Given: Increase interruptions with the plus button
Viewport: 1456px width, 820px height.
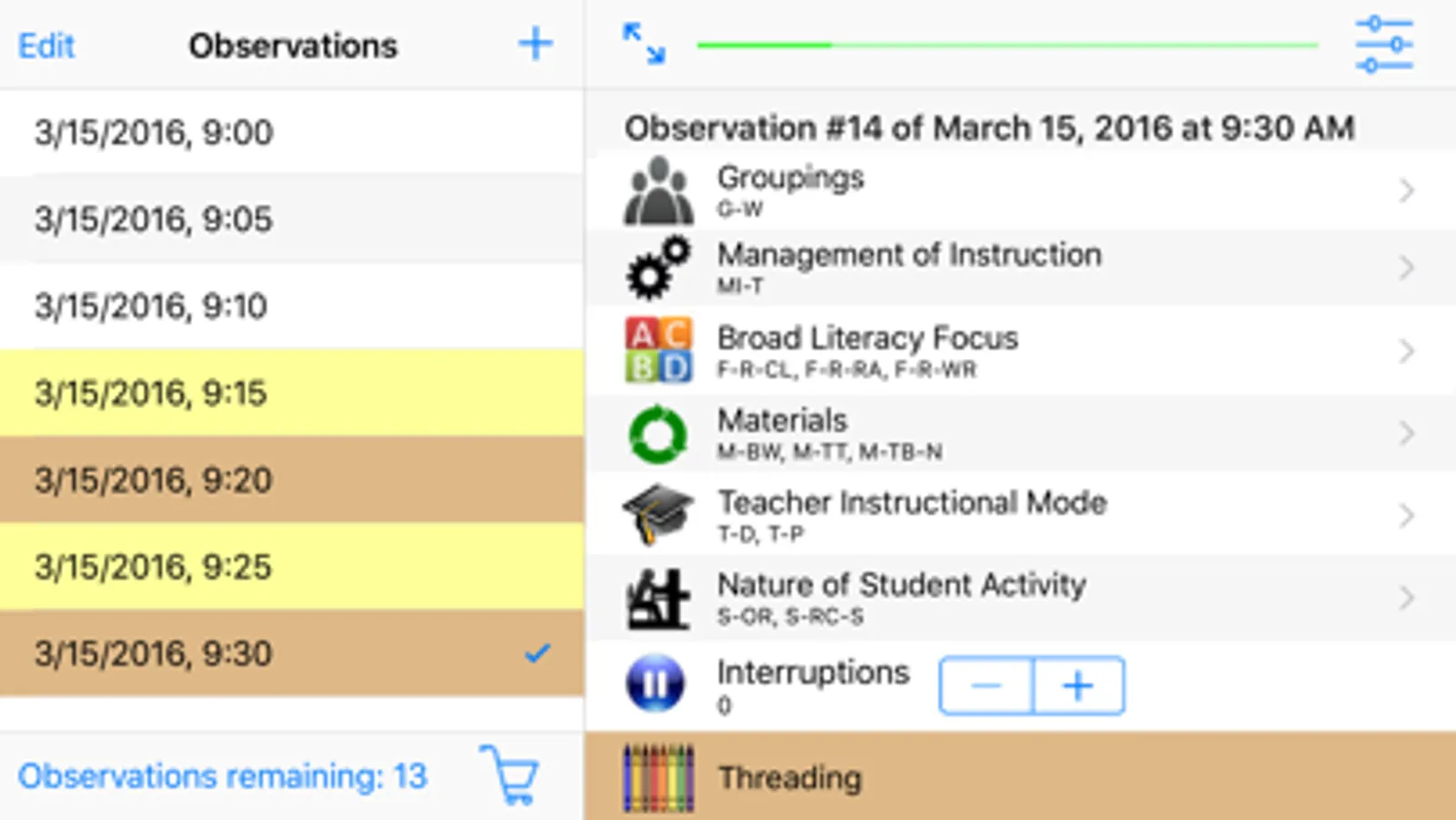Looking at the screenshot, I should [x=1078, y=685].
